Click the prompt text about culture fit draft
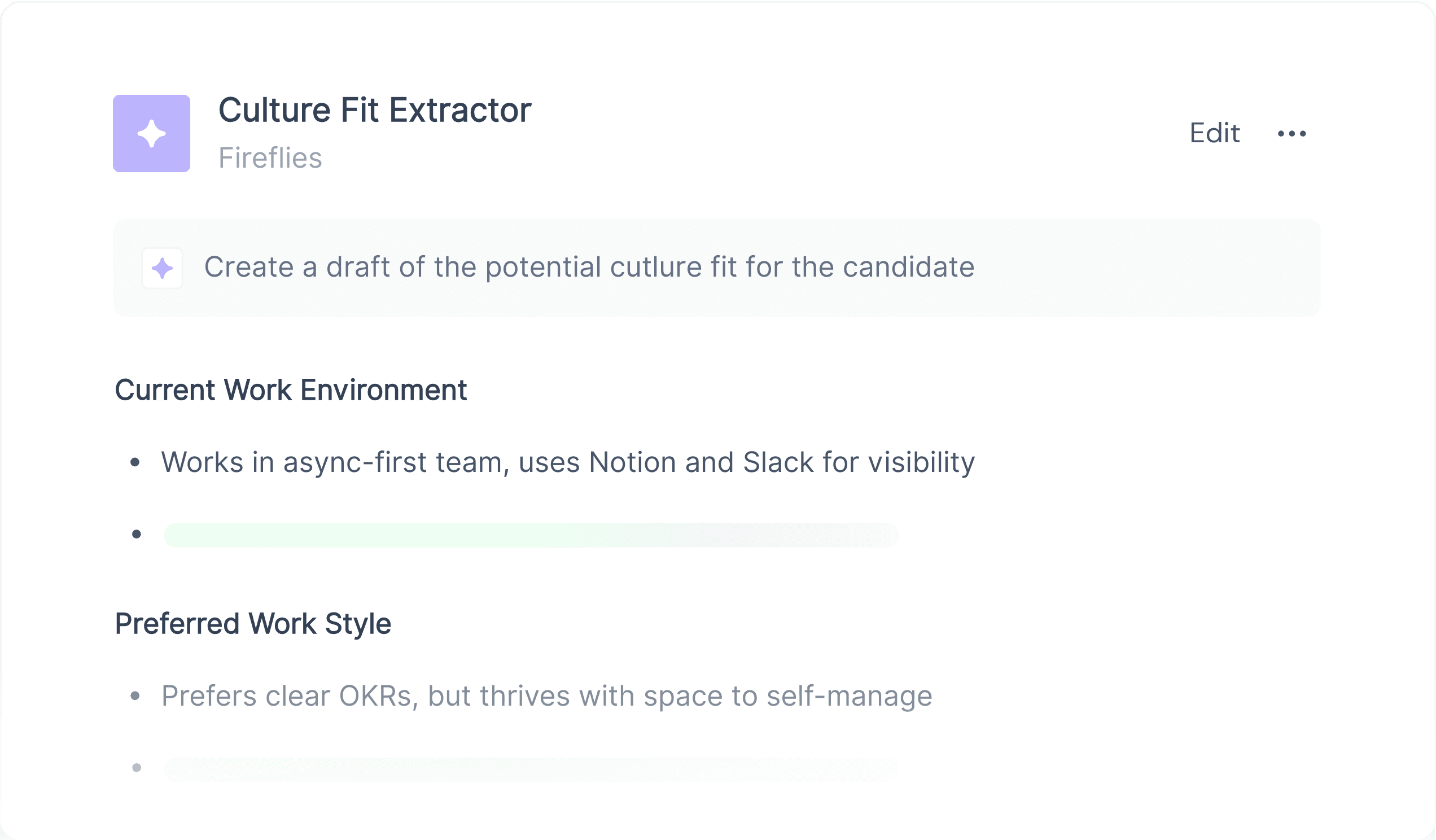This screenshot has height=840, width=1436. click(x=589, y=267)
